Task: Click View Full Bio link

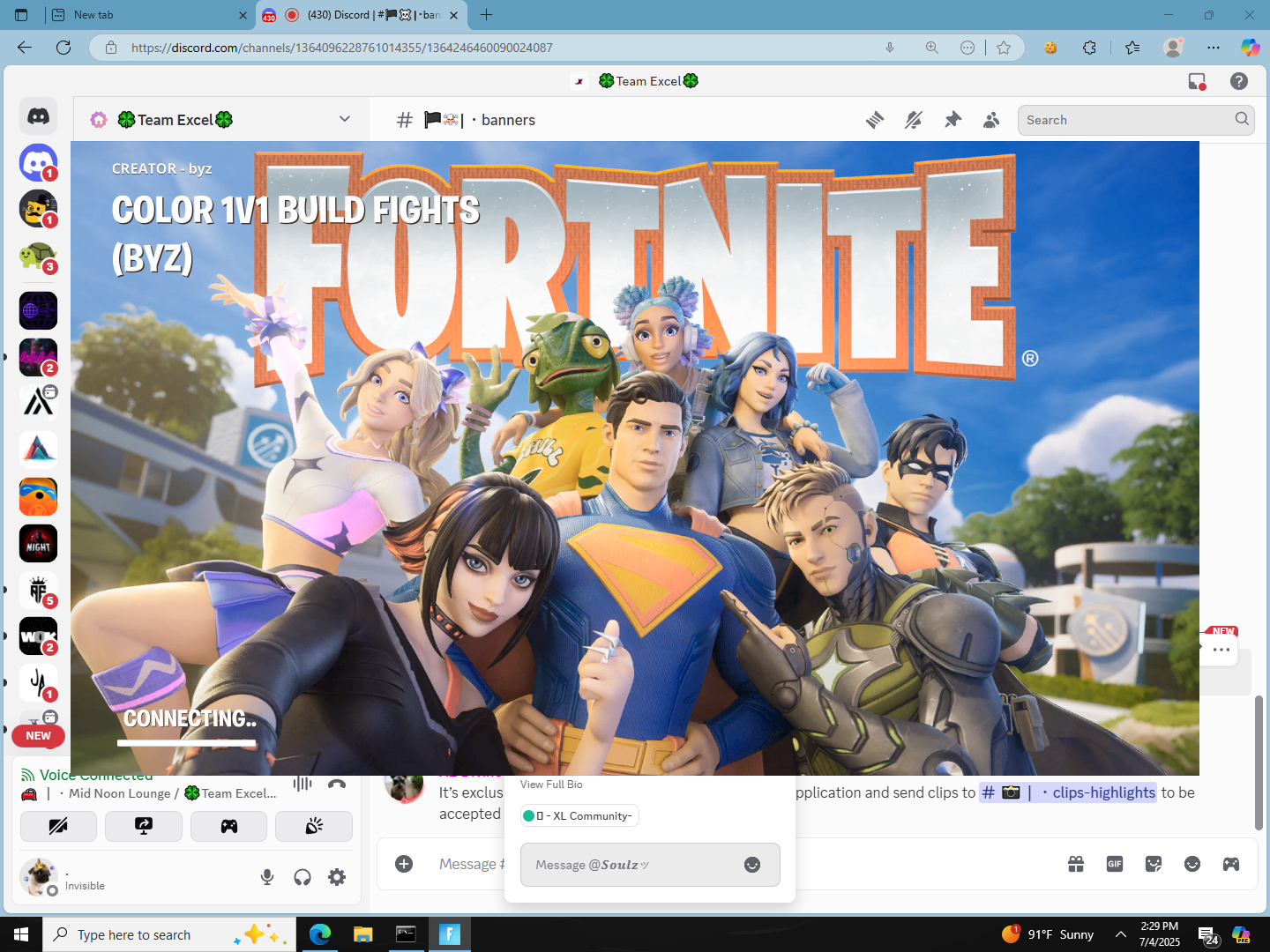Action: [551, 785]
